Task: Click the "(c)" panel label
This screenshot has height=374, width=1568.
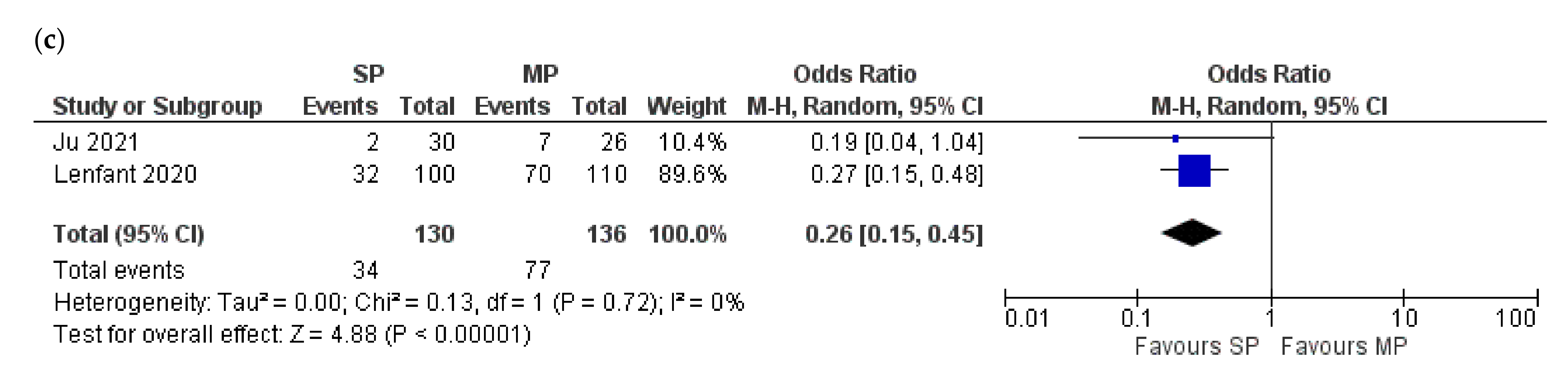Action: point(49,41)
